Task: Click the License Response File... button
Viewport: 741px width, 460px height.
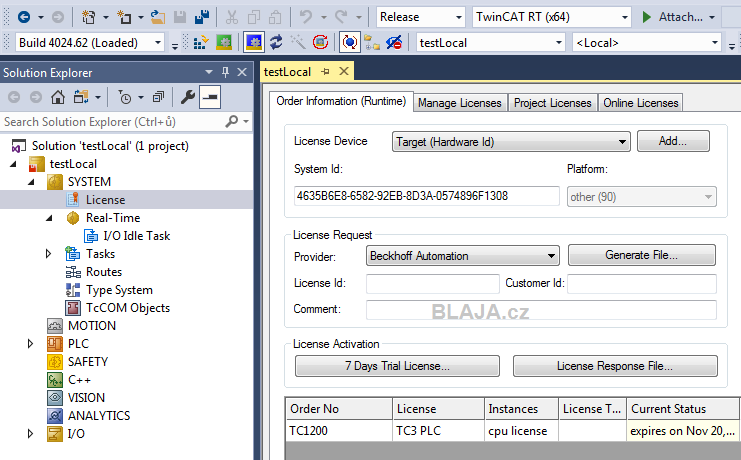Action: click(615, 366)
